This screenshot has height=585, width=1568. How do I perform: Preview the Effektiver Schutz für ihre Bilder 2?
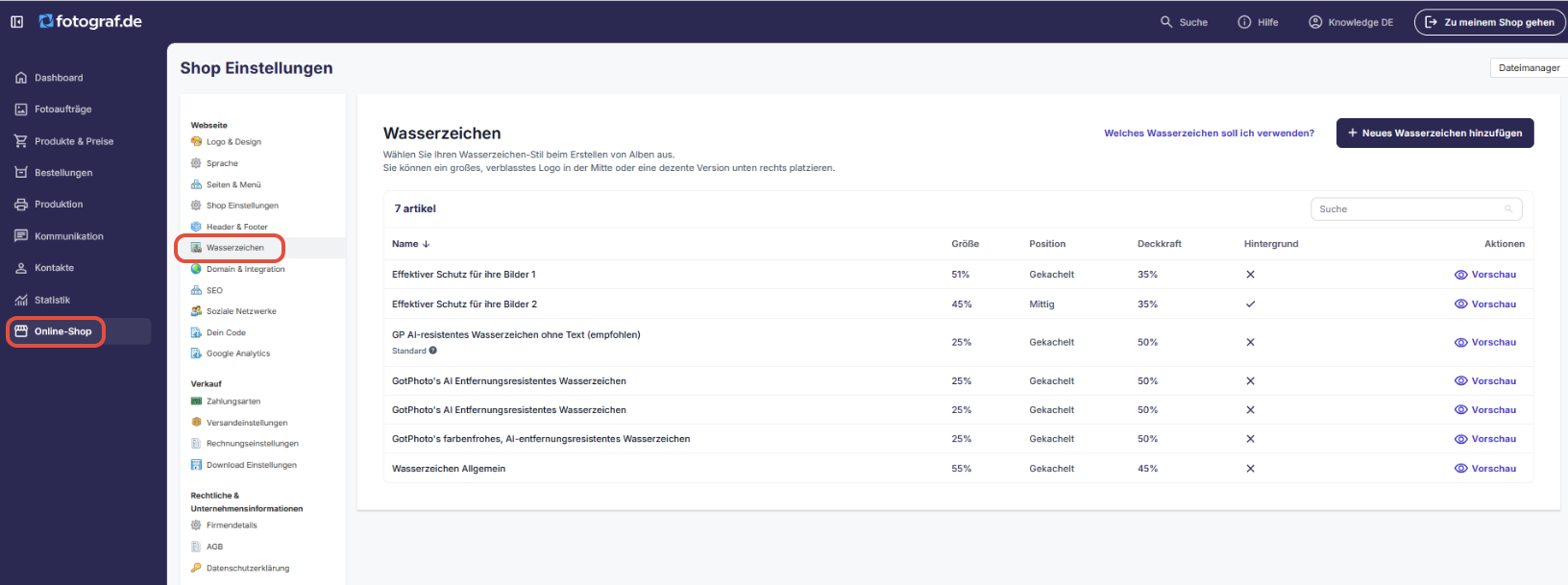[1485, 305]
